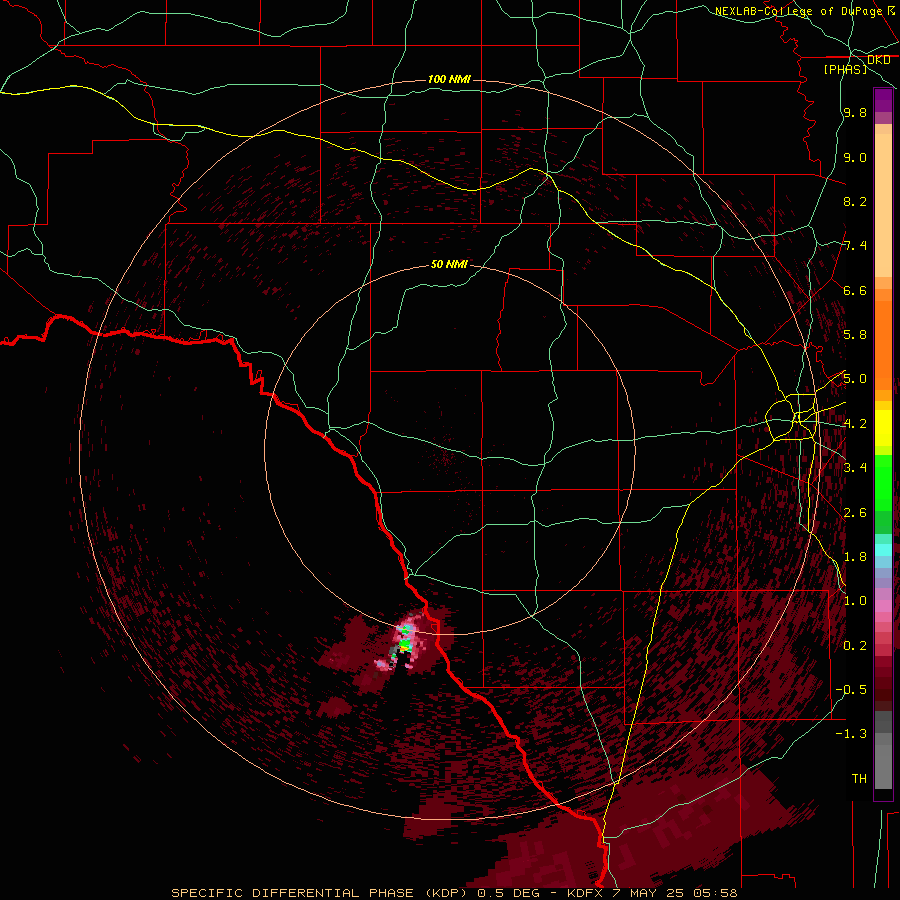Click the "100 NMI" range ring label
The width and height of the screenshot is (900, 900).
(449, 79)
